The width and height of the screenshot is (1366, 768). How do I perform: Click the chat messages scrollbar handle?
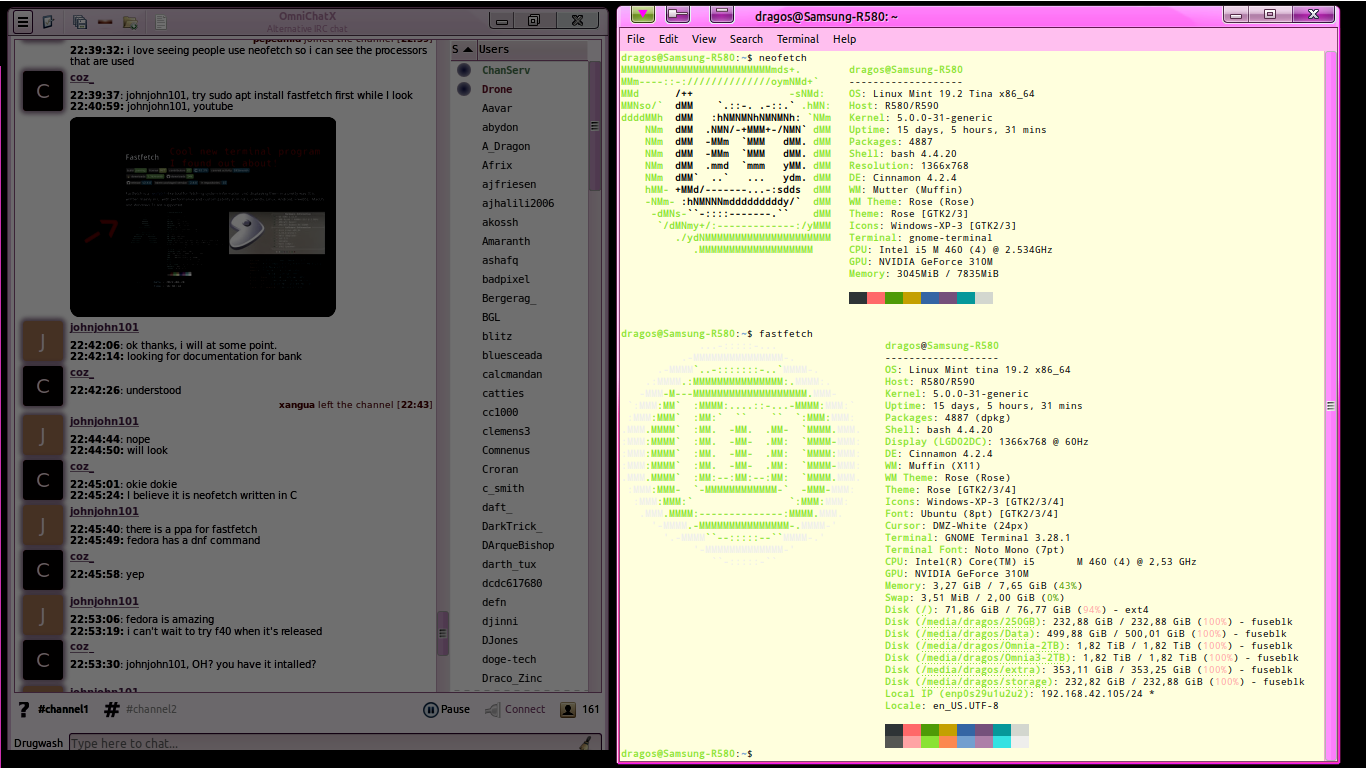pyautogui.click(x=443, y=633)
